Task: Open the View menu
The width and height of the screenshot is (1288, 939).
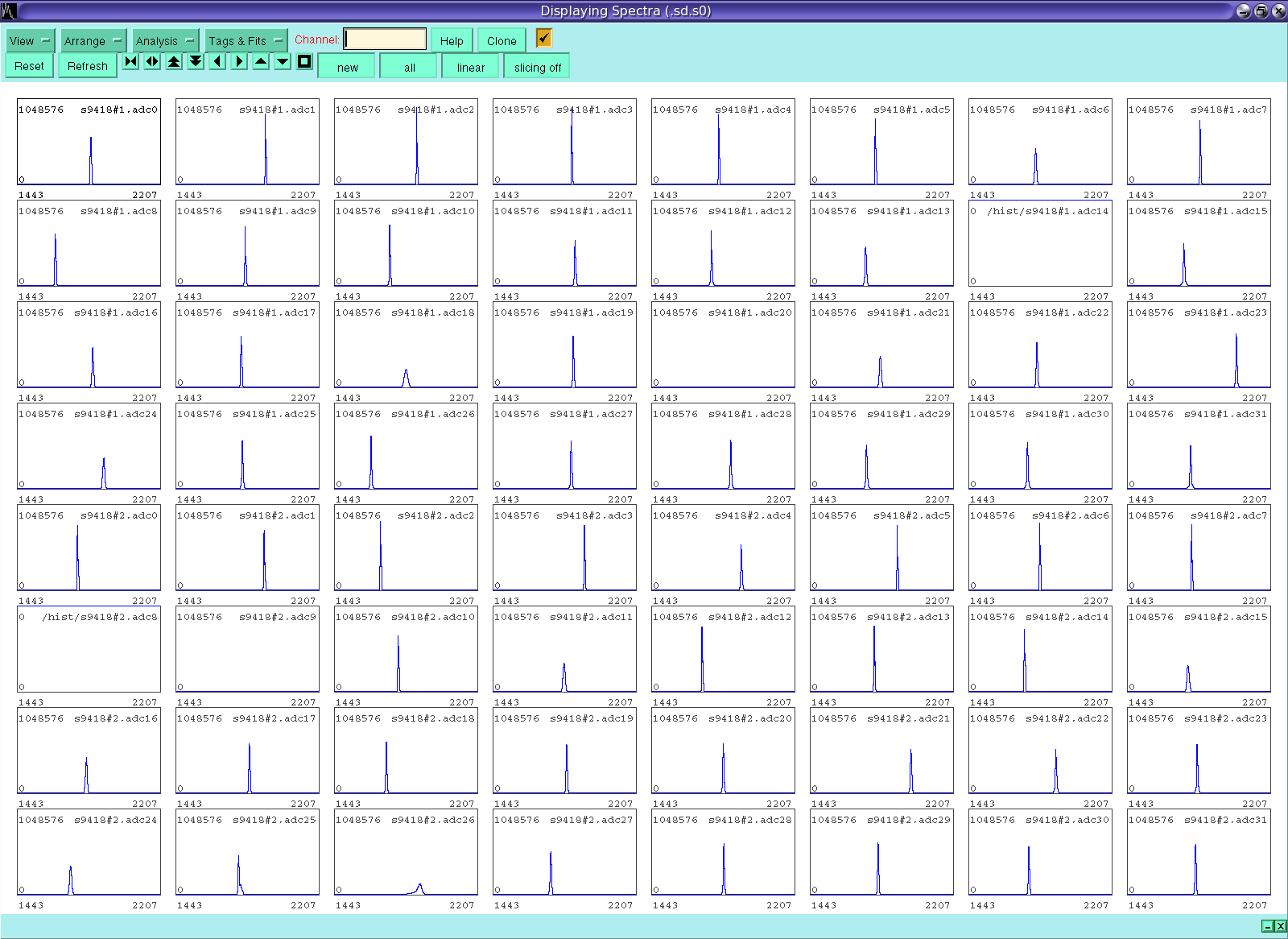Action: 31,40
